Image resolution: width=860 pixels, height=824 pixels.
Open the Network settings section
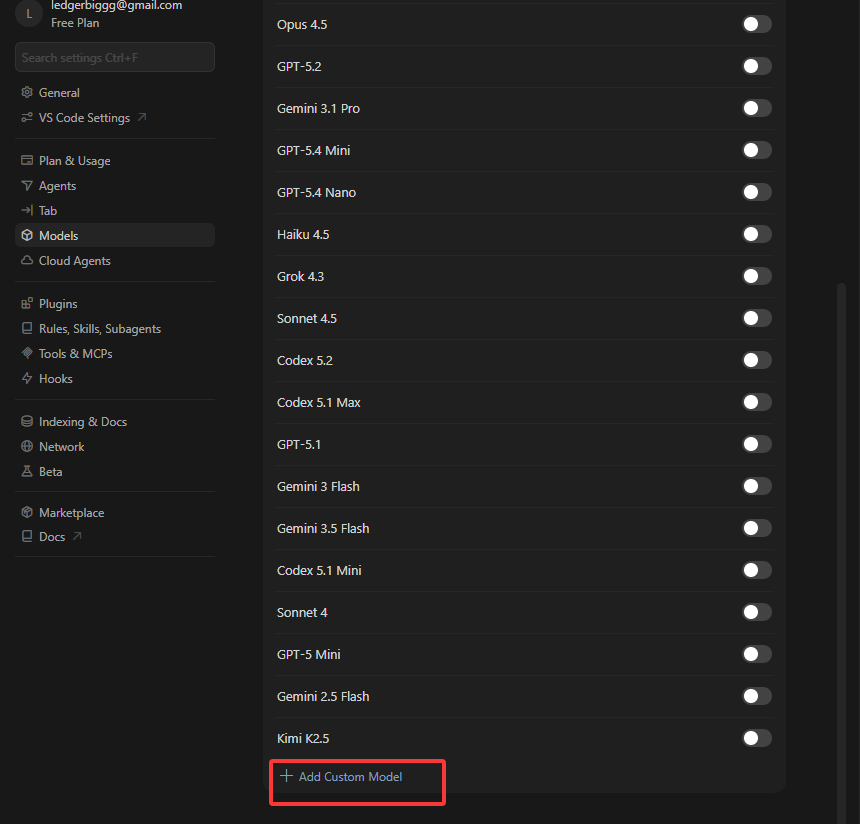pos(115,447)
